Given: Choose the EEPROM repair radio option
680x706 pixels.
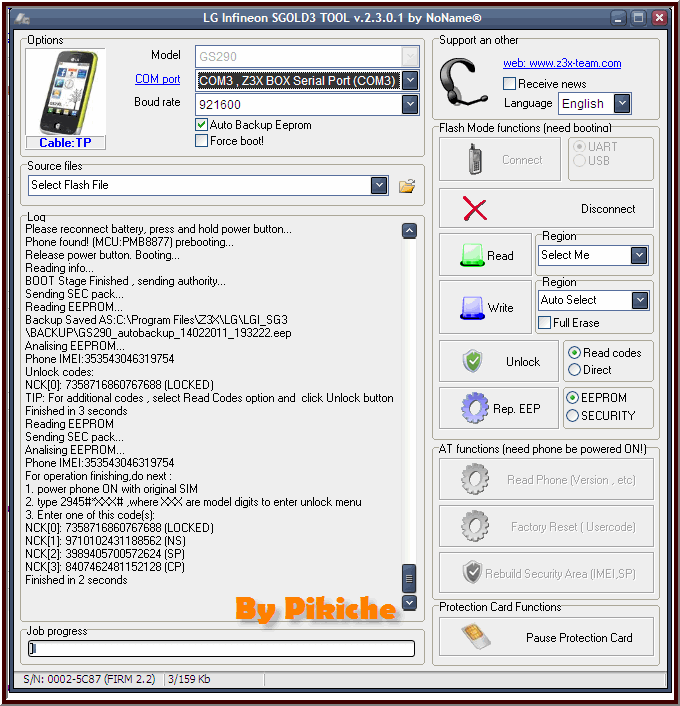Looking at the screenshot, I should point(572,398).
